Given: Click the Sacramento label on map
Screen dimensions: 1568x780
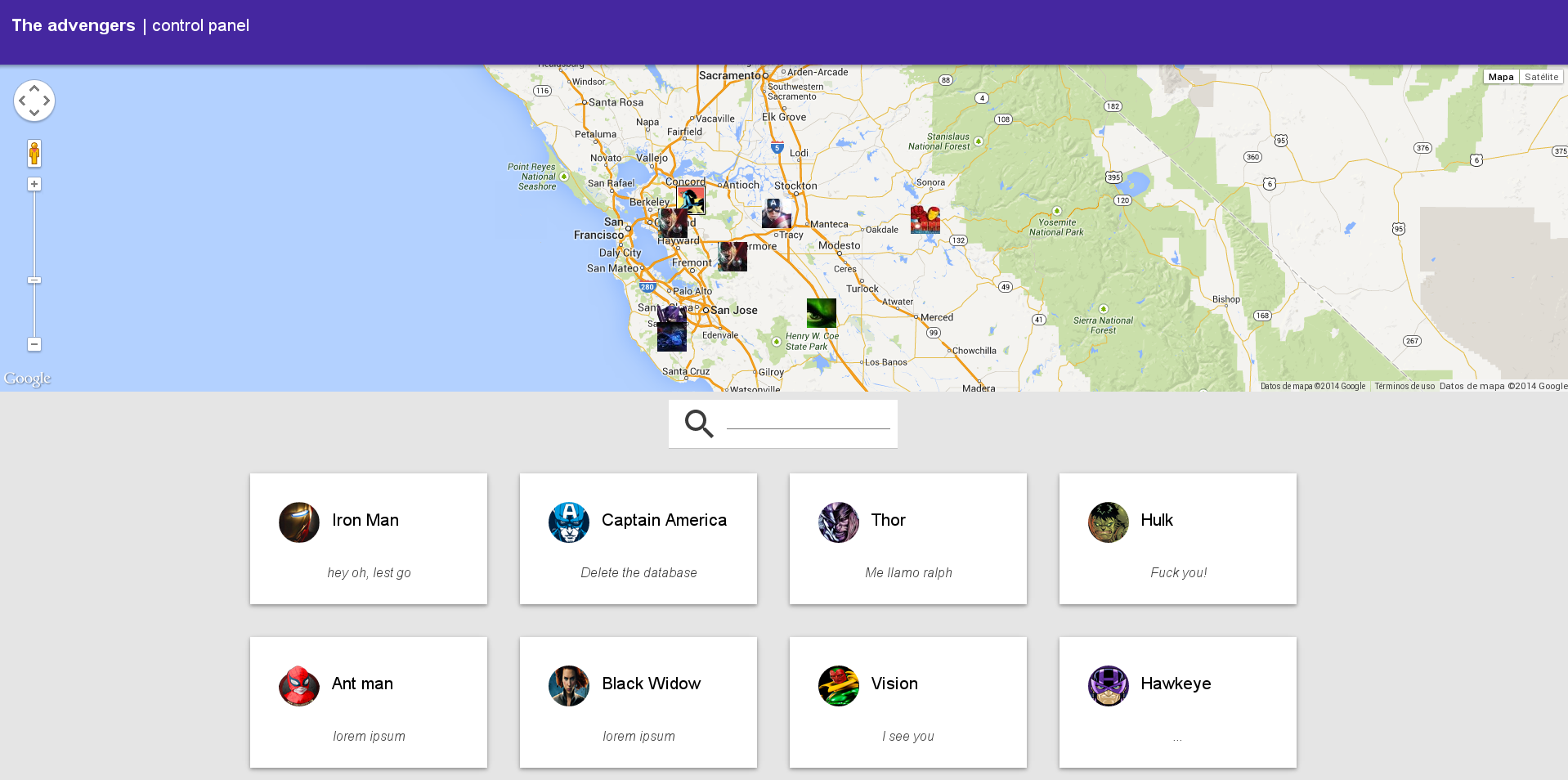Looking at the screenshot, I should point(729,75).
